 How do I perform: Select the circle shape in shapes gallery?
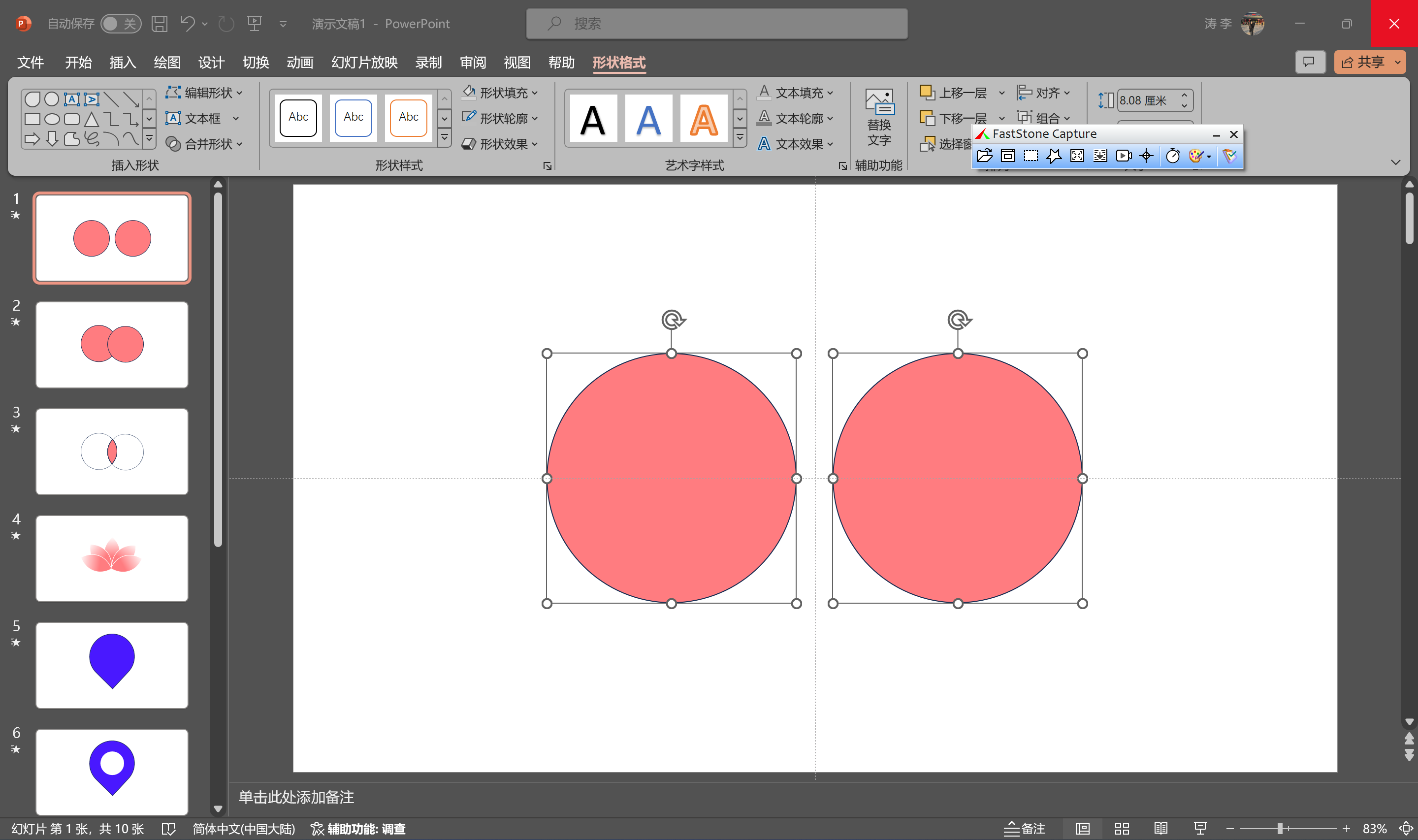52,99
